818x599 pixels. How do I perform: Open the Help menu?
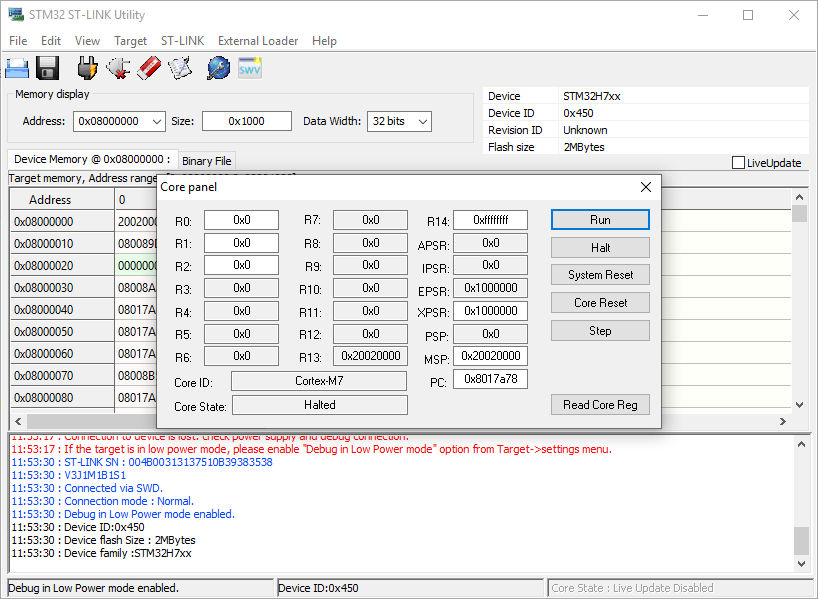pyautogui.click(x=324, y=41)
